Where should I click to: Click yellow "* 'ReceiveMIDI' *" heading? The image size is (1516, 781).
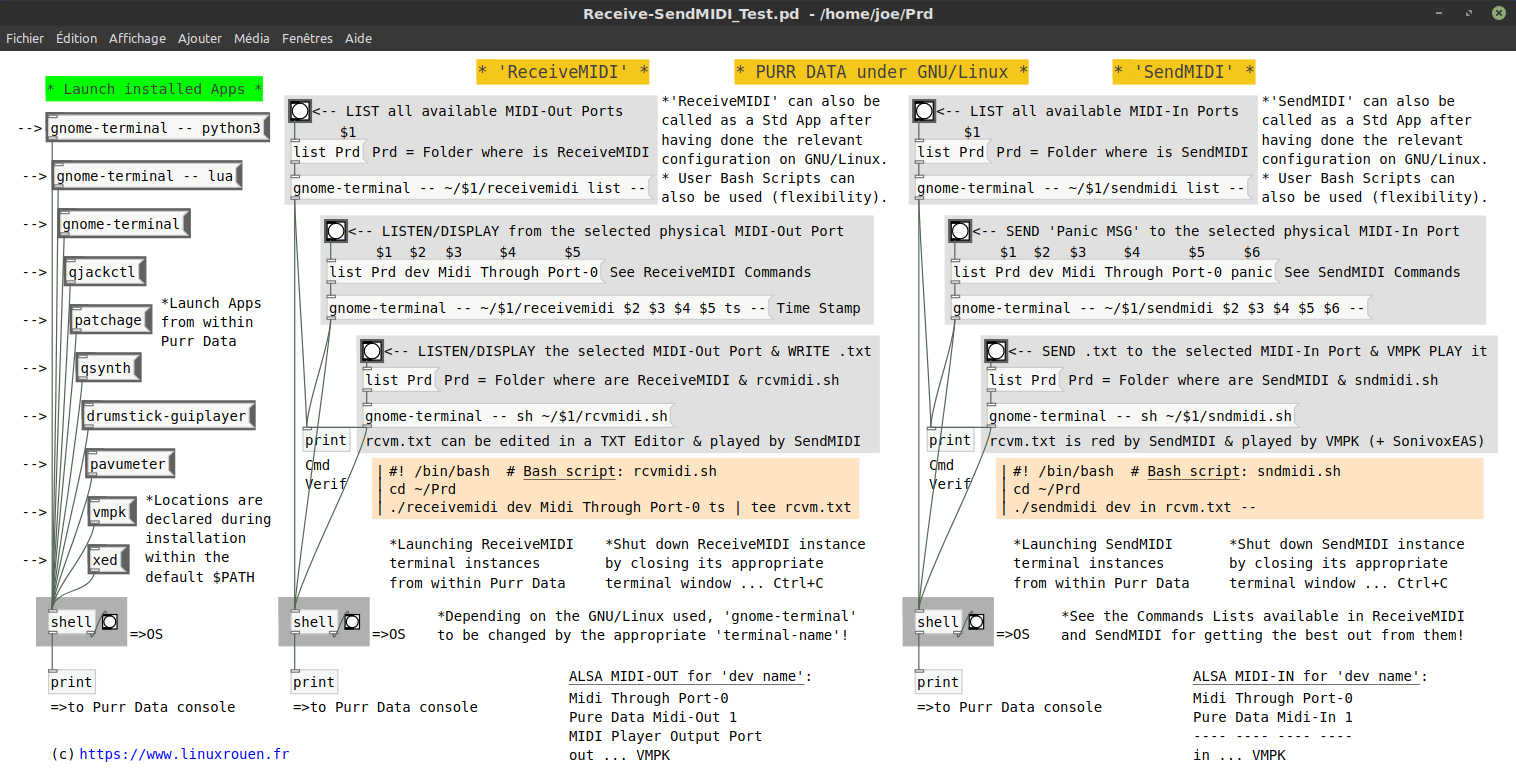click(x=563, y=72)
